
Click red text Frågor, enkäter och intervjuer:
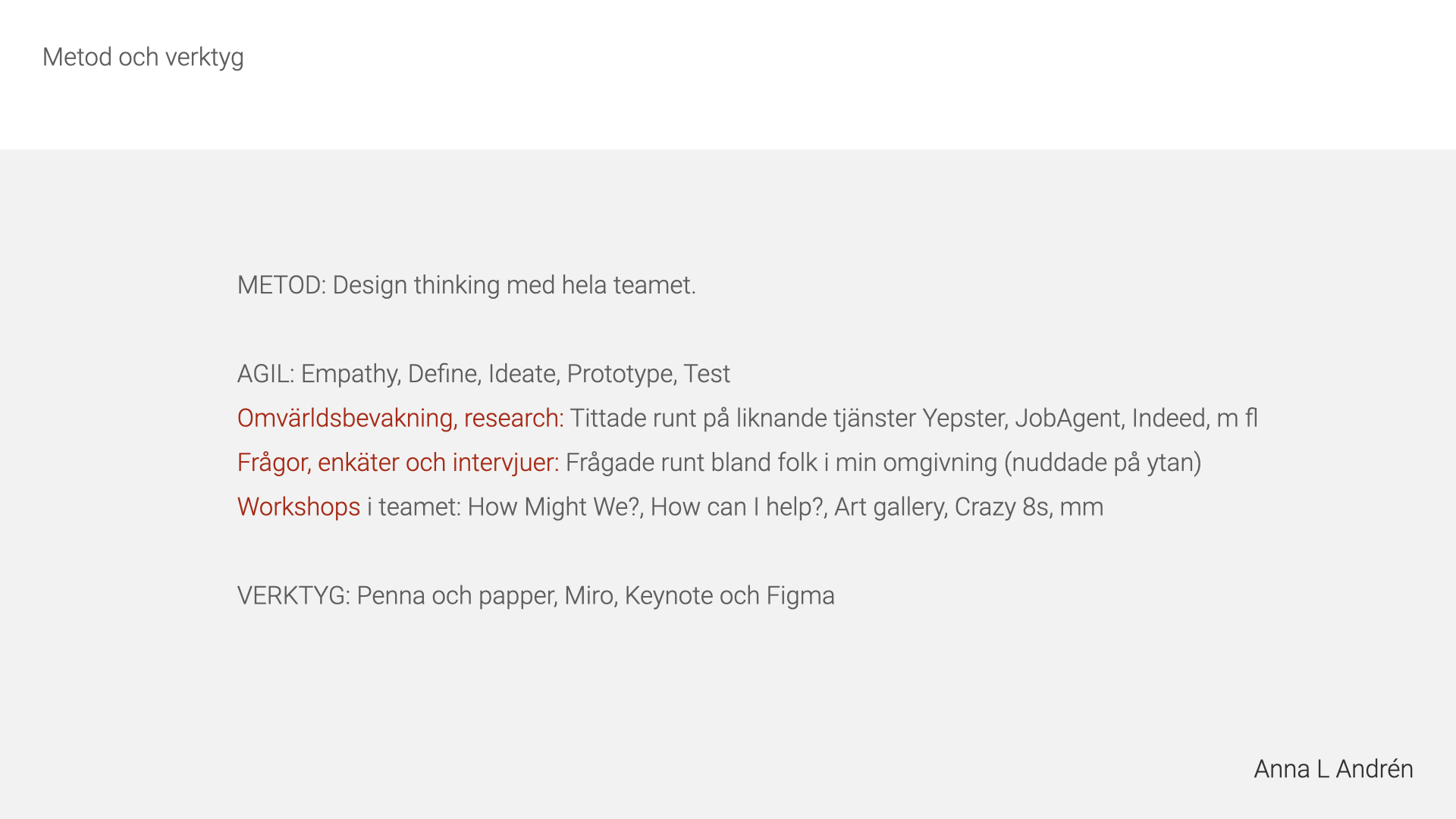point(398,463)
